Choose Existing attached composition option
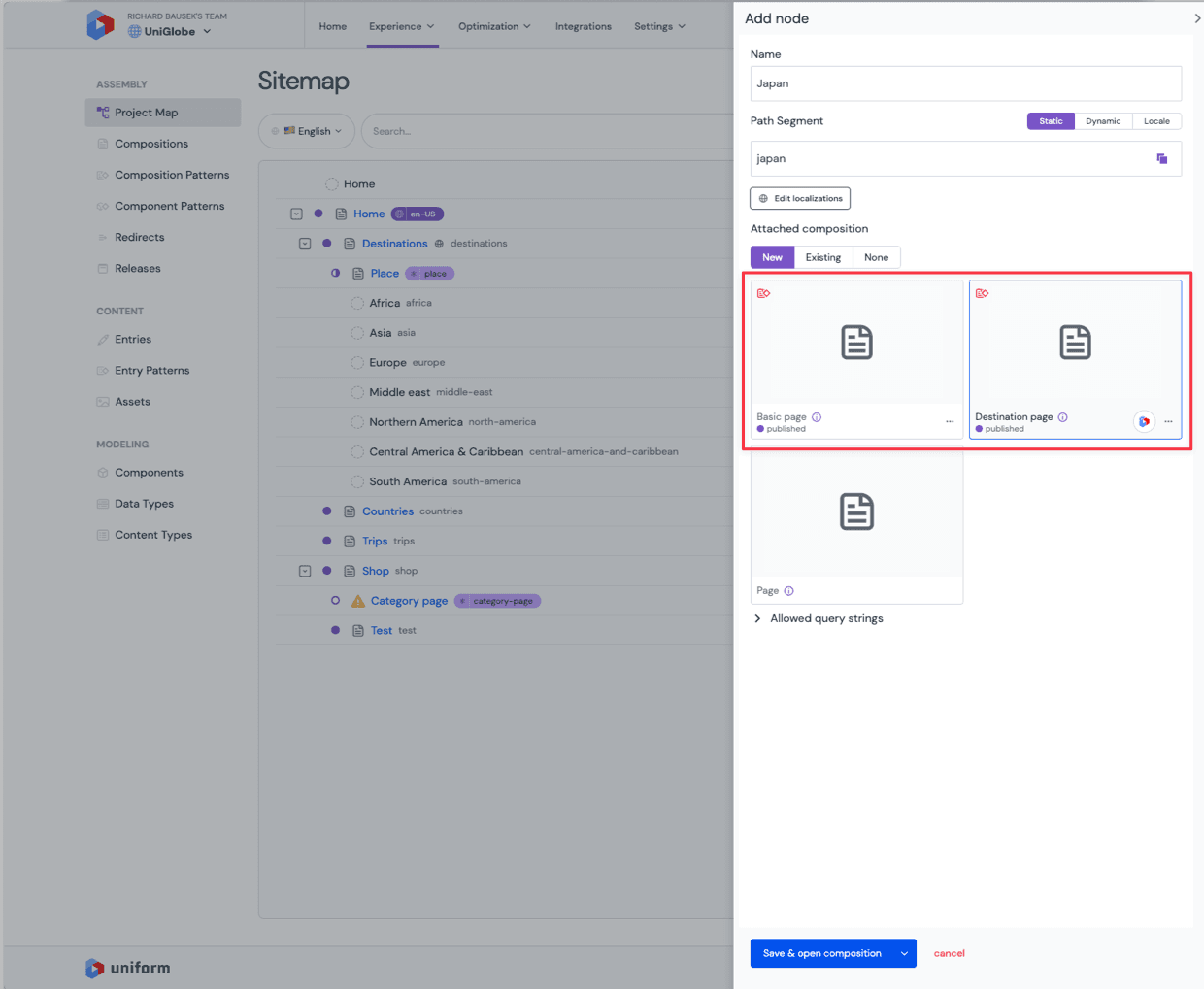The image size is (1204, 989). point(823,257)
